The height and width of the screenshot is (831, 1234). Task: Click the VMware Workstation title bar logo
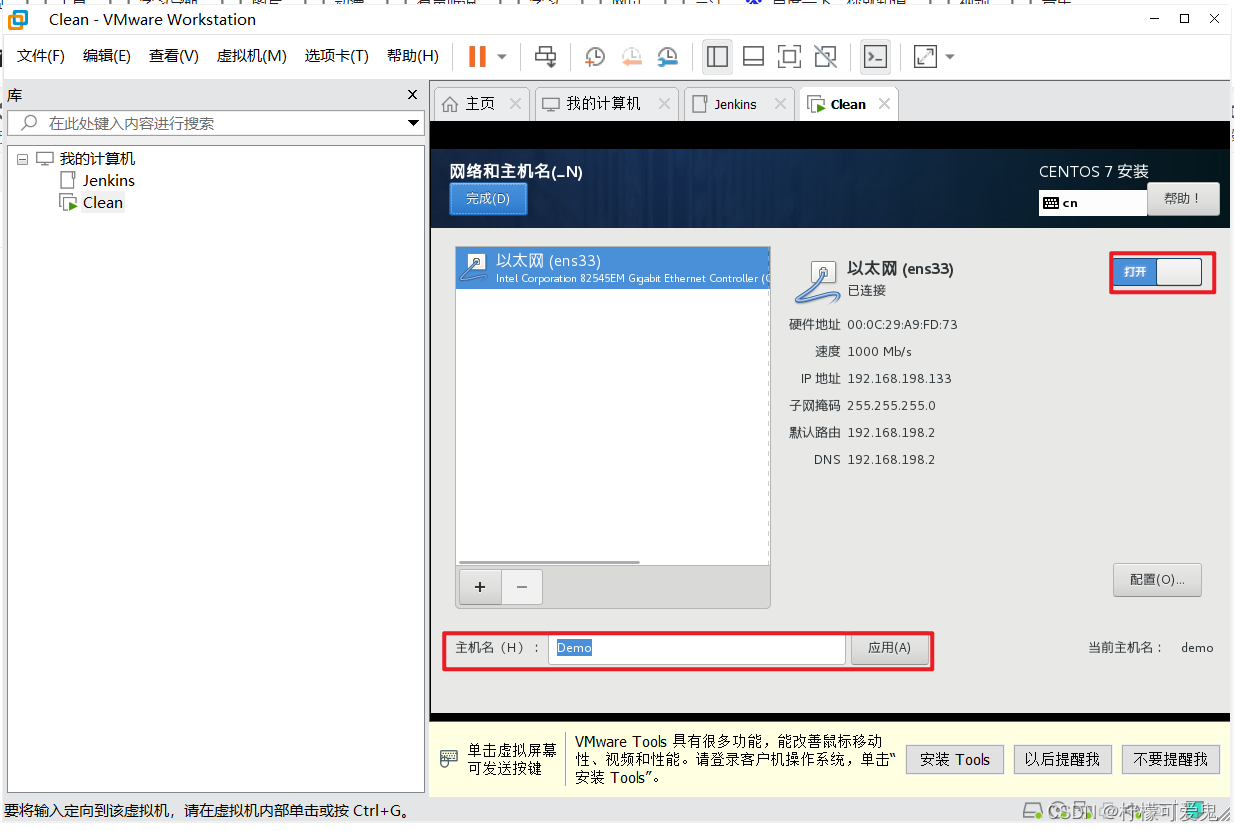(19, 19)
